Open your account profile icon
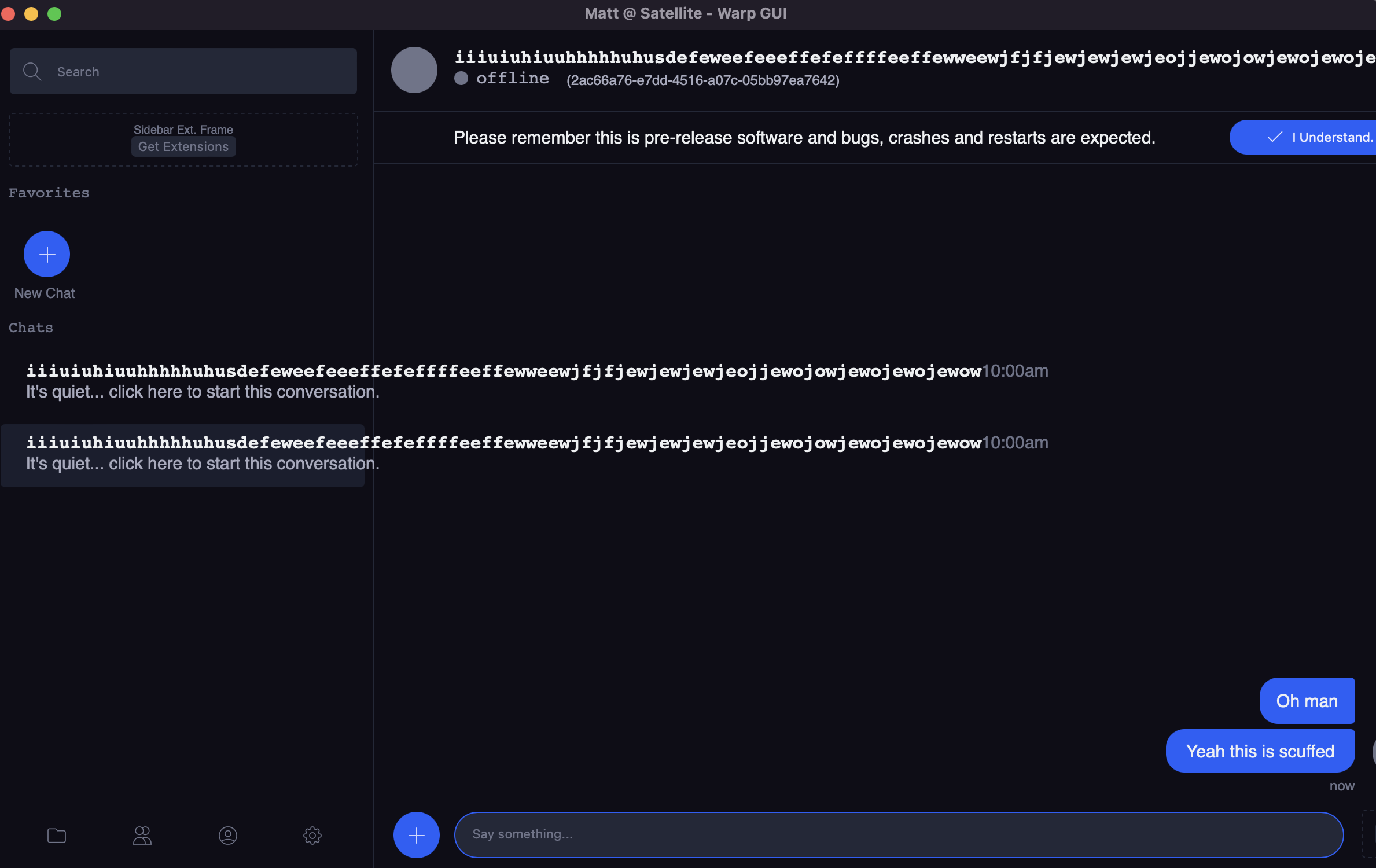 click(227, 835)
